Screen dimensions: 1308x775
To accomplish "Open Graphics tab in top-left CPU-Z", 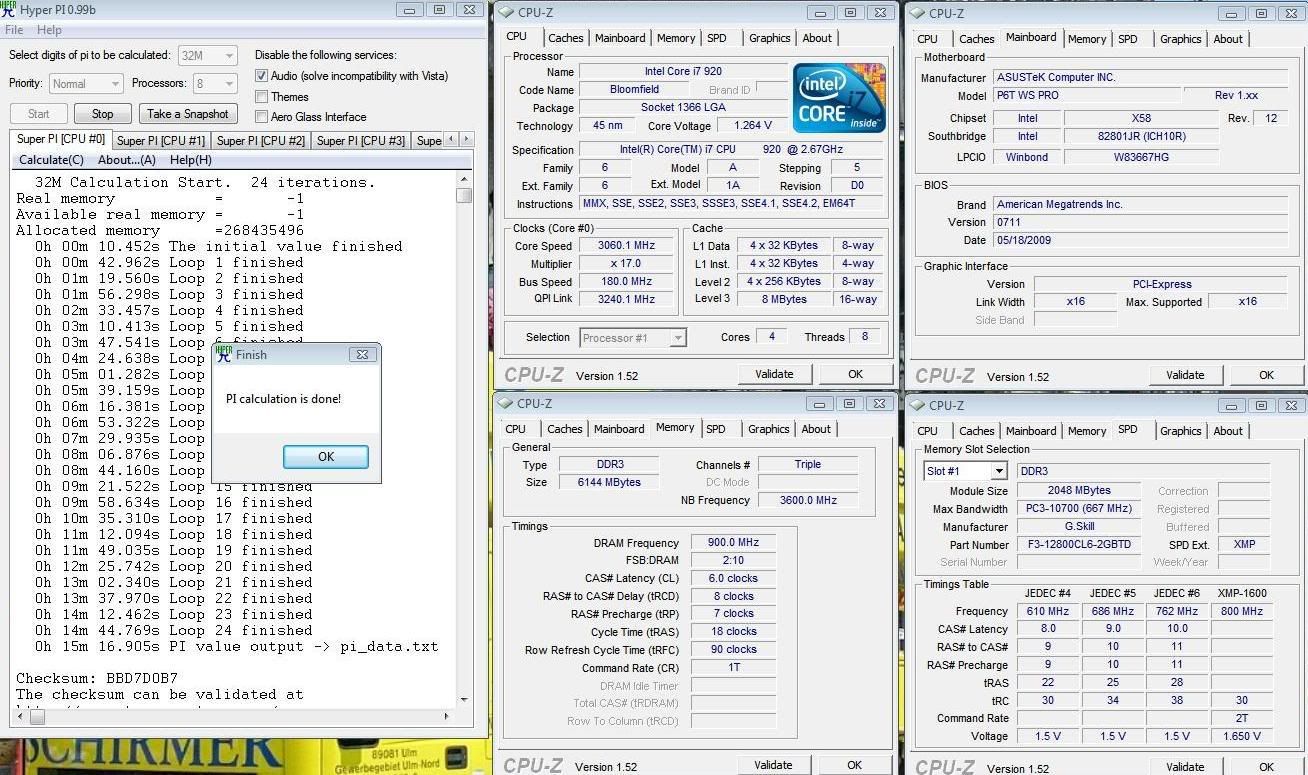I will click(770, 38).
